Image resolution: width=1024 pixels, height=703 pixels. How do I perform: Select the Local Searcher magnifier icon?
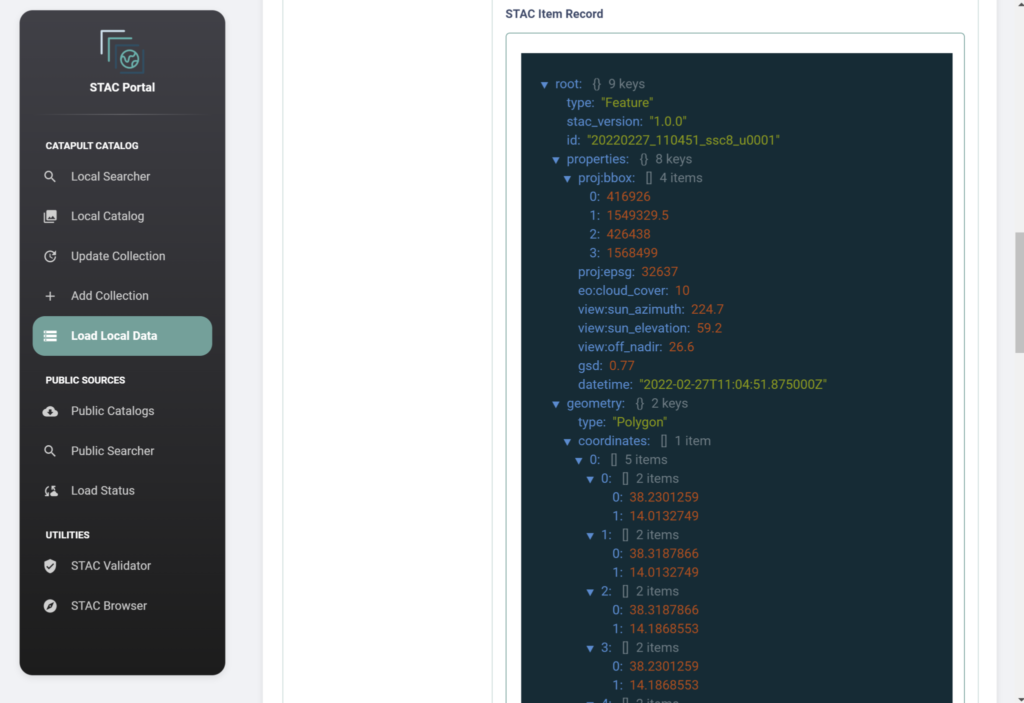pos(50,176)
